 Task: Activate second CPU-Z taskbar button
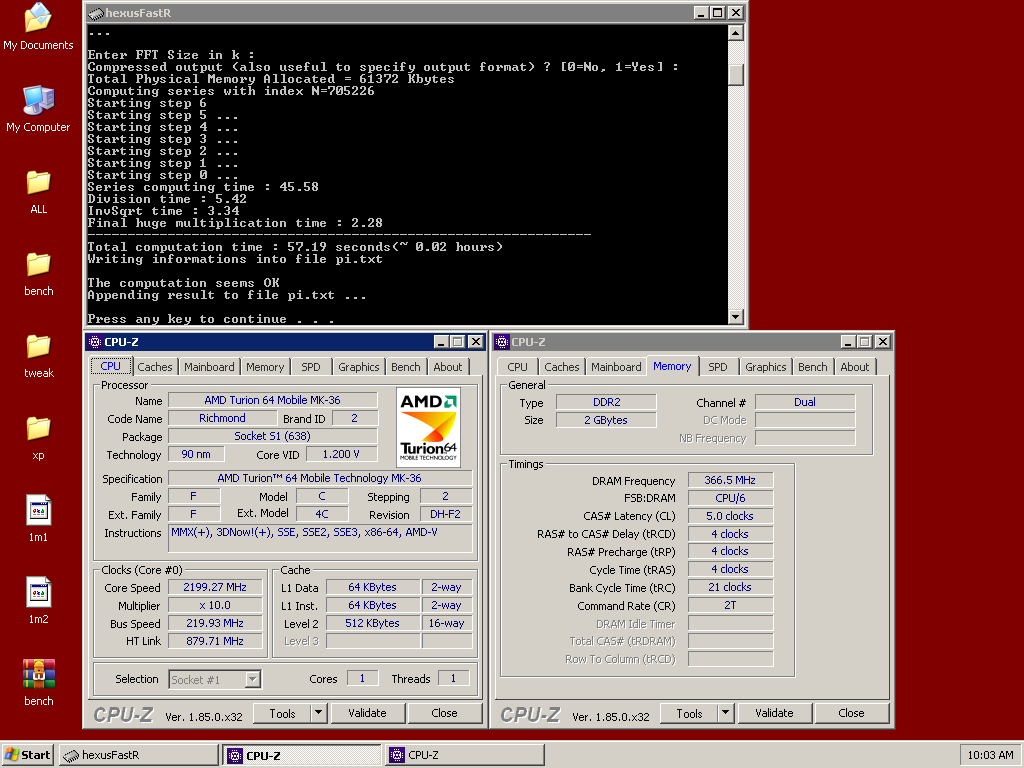[464, 755]
